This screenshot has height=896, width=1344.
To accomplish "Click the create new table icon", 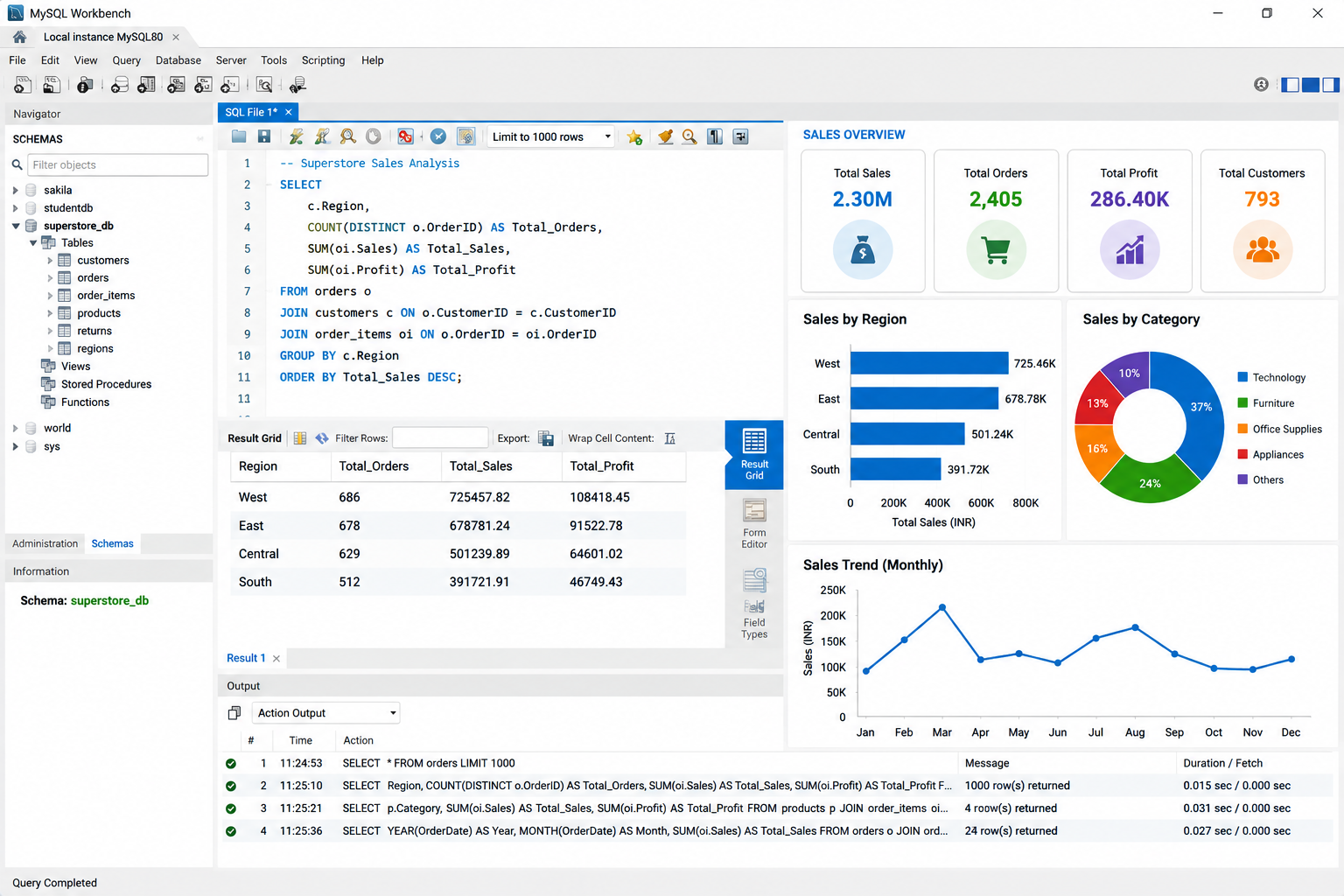I will pyautogui.click(x=147, y=85).
